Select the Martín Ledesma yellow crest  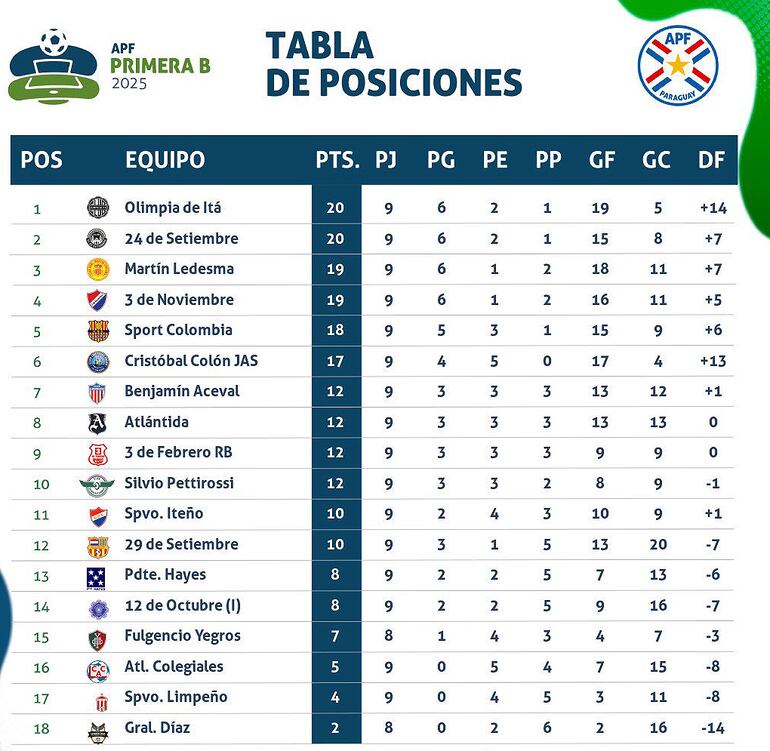pyautogui.click(x=97, y=269)
